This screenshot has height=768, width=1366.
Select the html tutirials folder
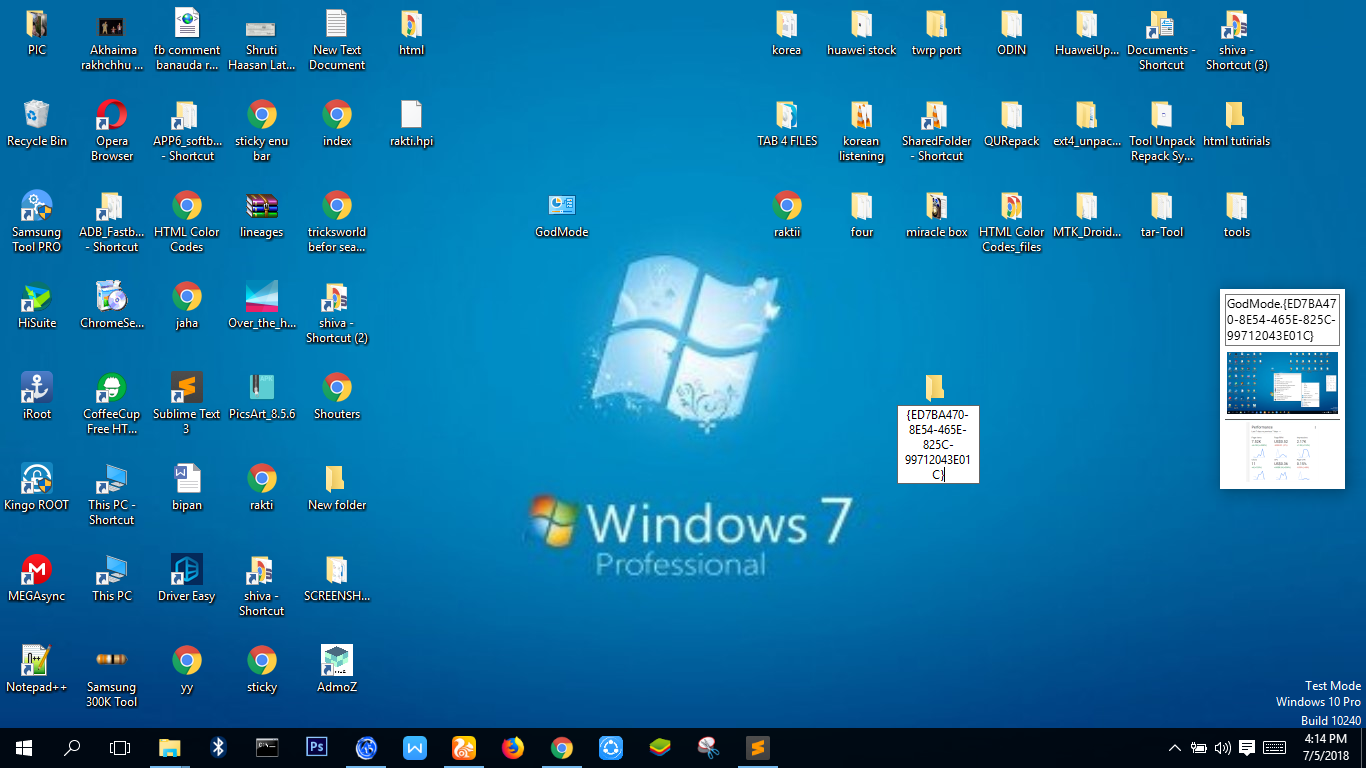coord(1237,124)
